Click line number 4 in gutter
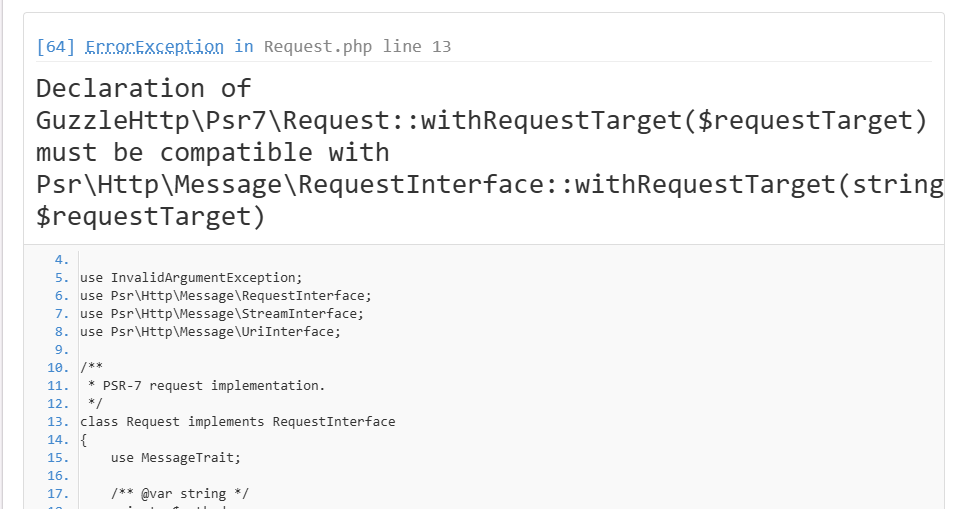The height and width of the screenshot is (509, 960). click(x=62, y=260)
